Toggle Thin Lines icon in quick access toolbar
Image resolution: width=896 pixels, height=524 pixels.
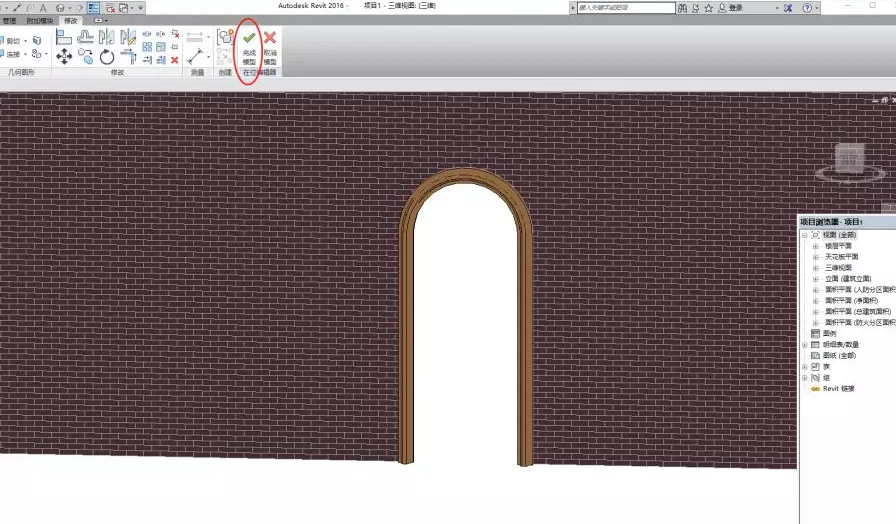click(x=93, y=7)
